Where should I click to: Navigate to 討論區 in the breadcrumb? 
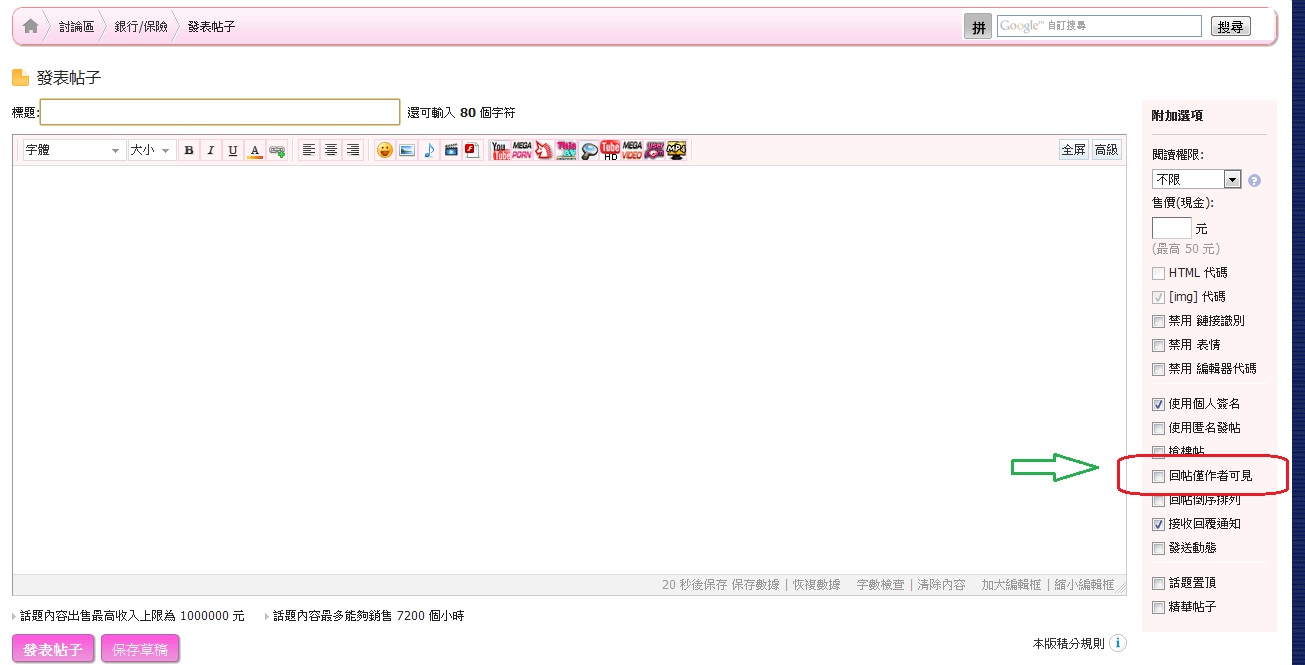pyautogui.click(x=76, y=27)
